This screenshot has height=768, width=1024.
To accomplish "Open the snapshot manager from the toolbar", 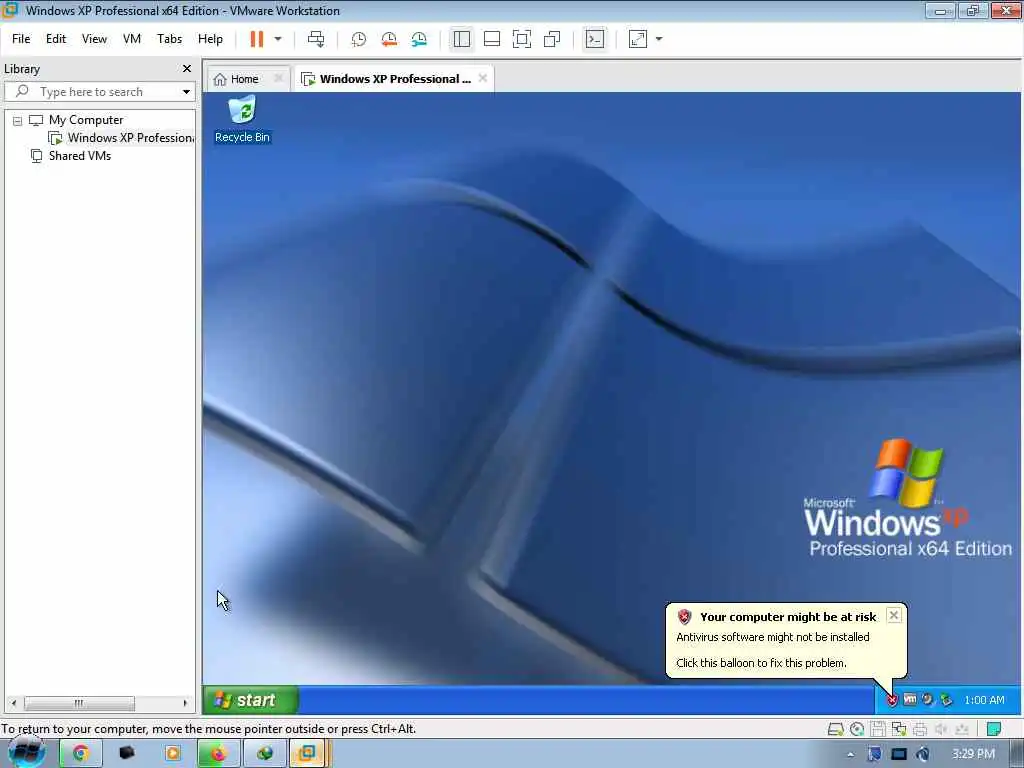I will (x=419, y=39).
